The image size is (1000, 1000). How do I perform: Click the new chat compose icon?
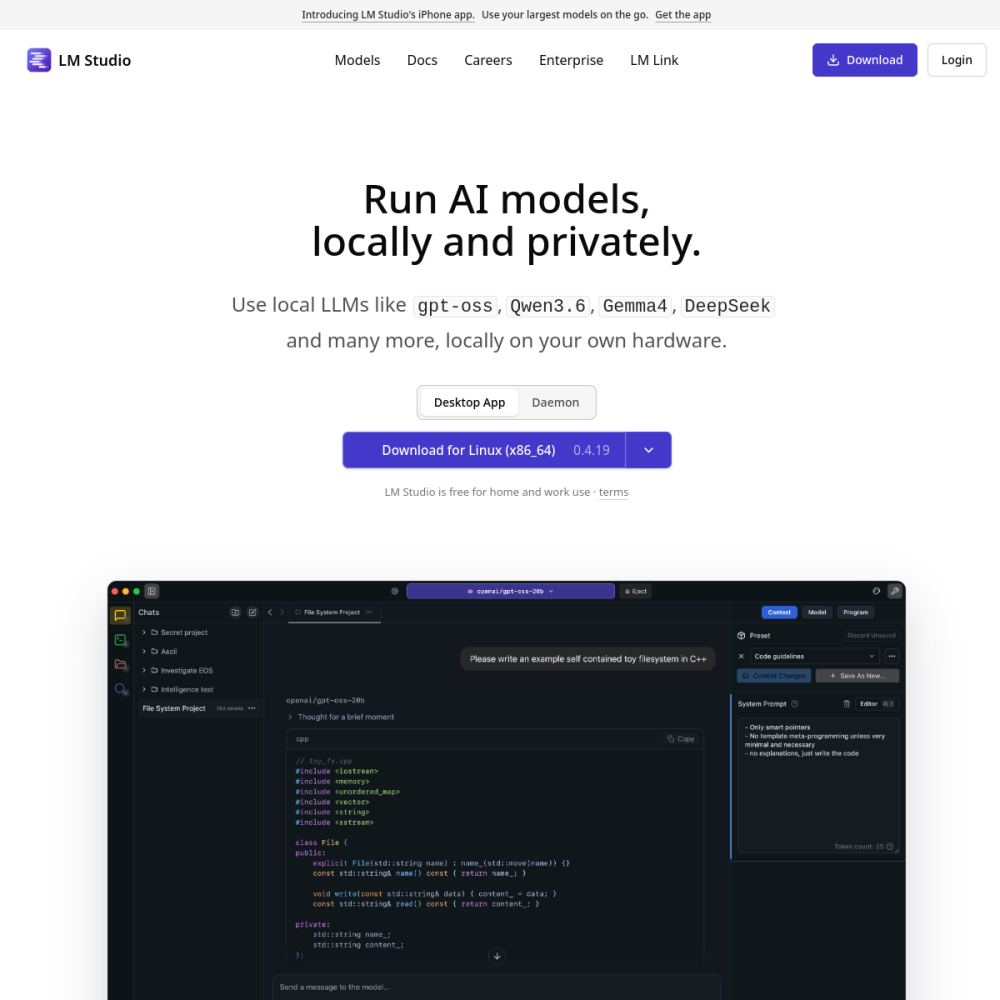point(253,612)
